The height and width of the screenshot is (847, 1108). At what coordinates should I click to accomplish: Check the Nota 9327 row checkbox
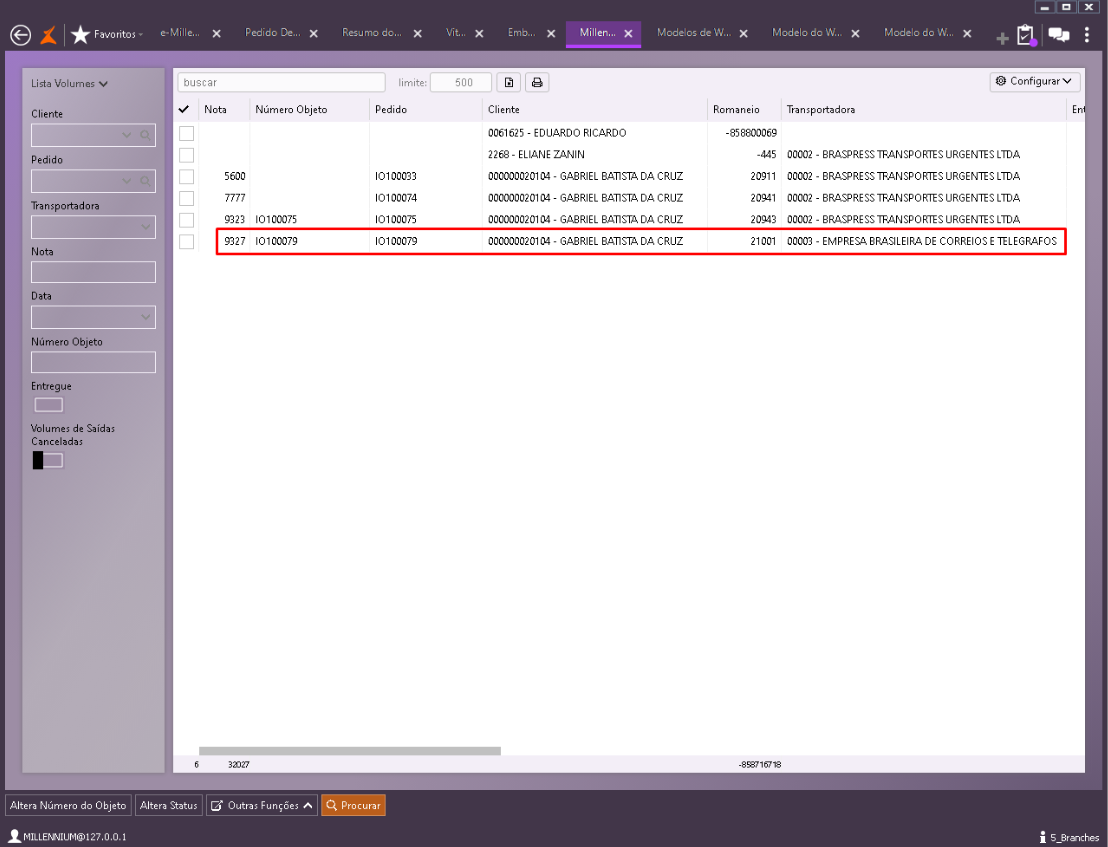(x=187, y=242)
